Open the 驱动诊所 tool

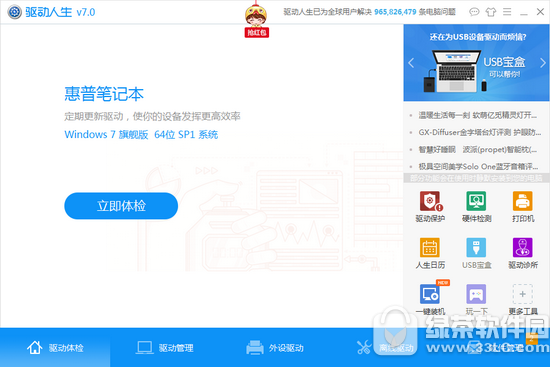point(523,253)
